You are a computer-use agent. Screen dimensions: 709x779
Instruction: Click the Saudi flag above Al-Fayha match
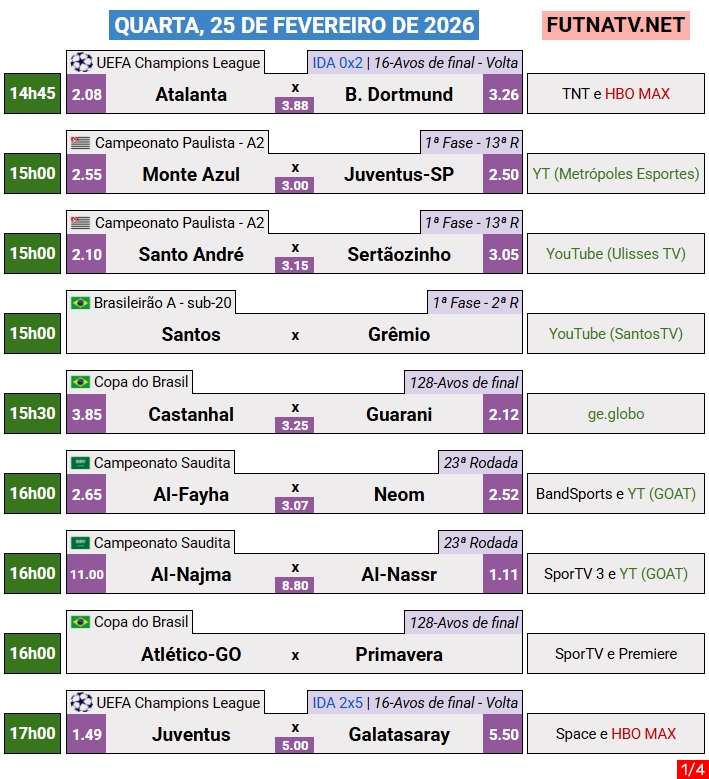click(81, 463)
